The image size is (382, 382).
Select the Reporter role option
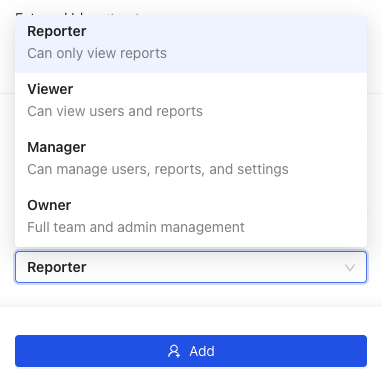pyautogui.click(x=191, y=44)
